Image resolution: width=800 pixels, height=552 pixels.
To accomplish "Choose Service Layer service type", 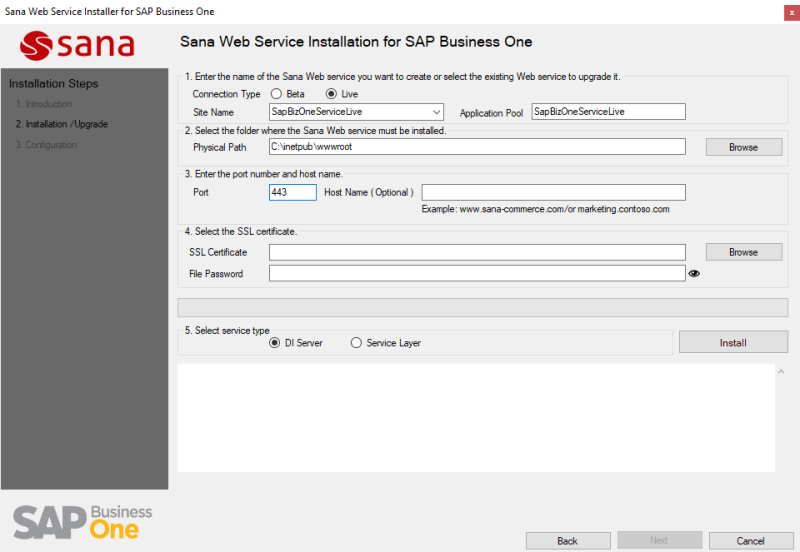I will [357, 343].
